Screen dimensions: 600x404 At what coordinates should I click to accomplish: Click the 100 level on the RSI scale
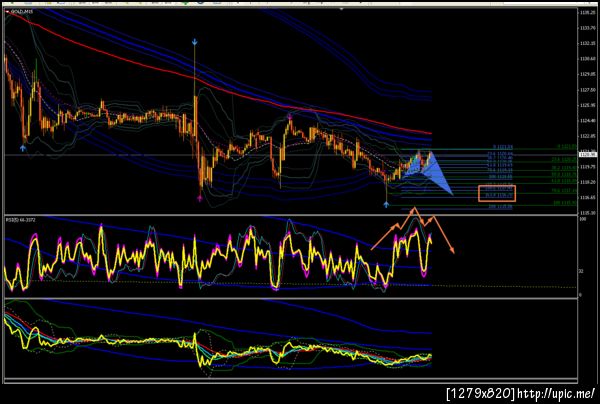click(x=583, y=219)
